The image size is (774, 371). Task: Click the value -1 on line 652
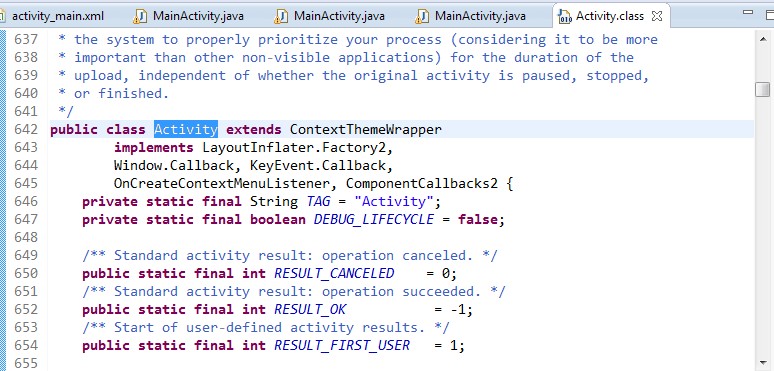click(x=458, y=310)
